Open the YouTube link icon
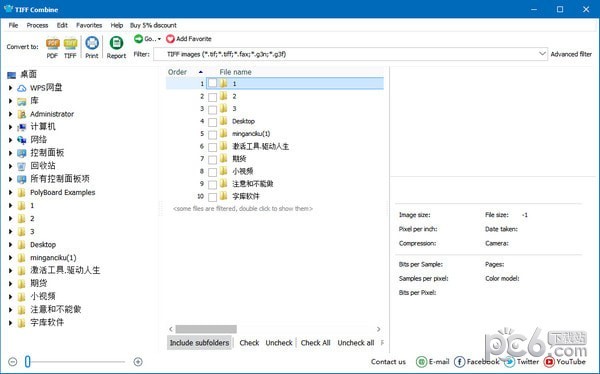600x374 pixels. 549,361
